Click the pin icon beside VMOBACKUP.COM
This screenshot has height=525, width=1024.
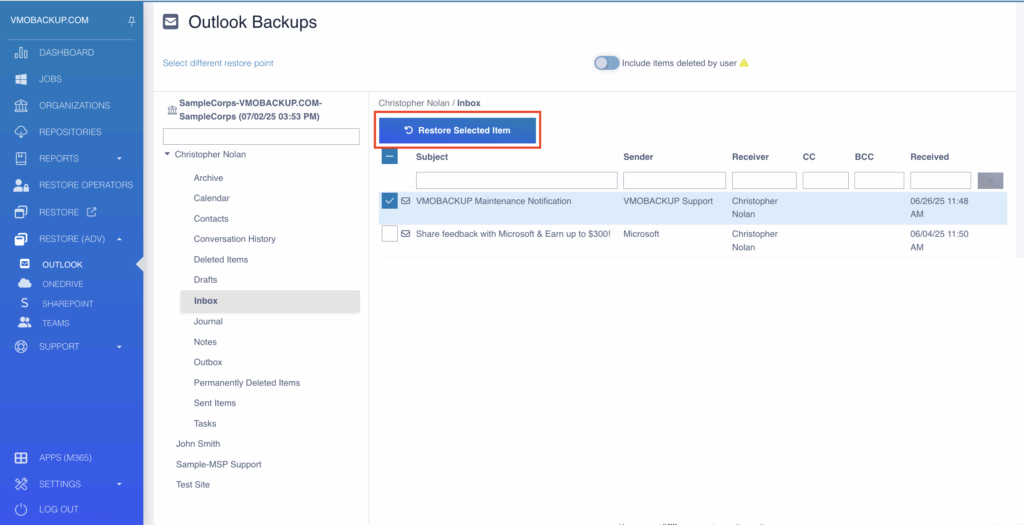(x=132, y=22)
